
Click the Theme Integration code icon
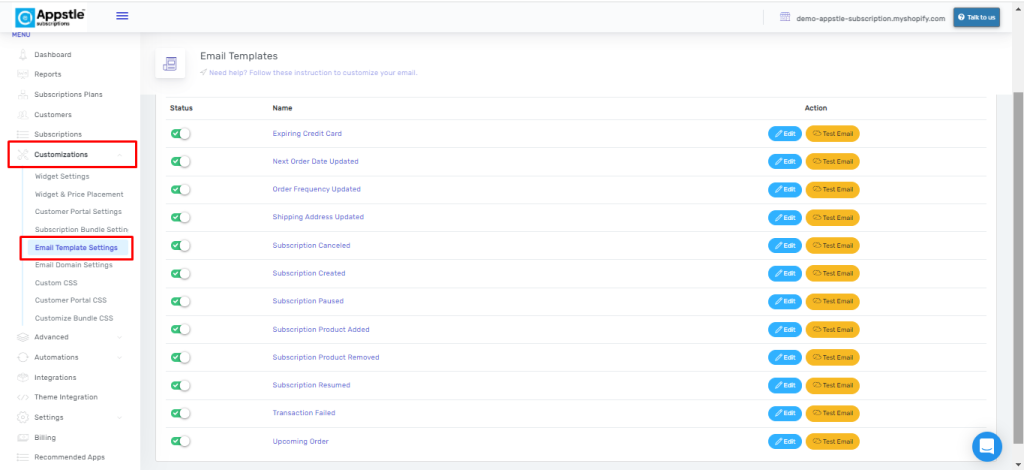22,397
